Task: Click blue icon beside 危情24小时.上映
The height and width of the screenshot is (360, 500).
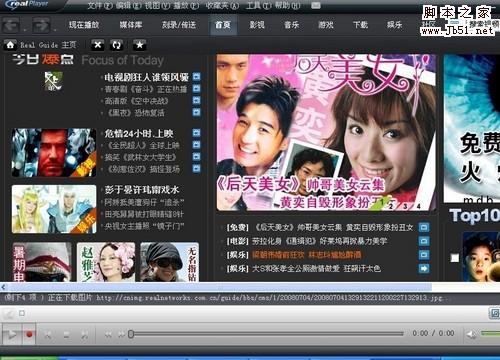Action: [197, 133]
